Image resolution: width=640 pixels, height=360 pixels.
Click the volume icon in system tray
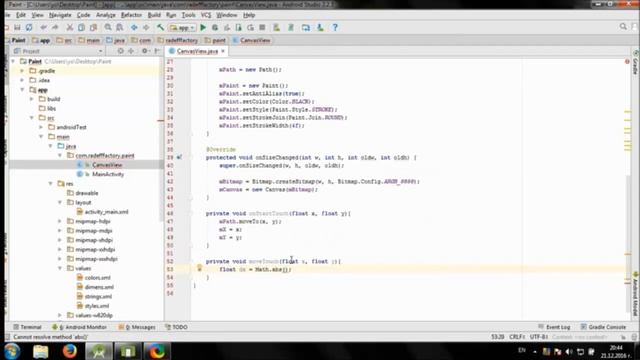(569, 351)
